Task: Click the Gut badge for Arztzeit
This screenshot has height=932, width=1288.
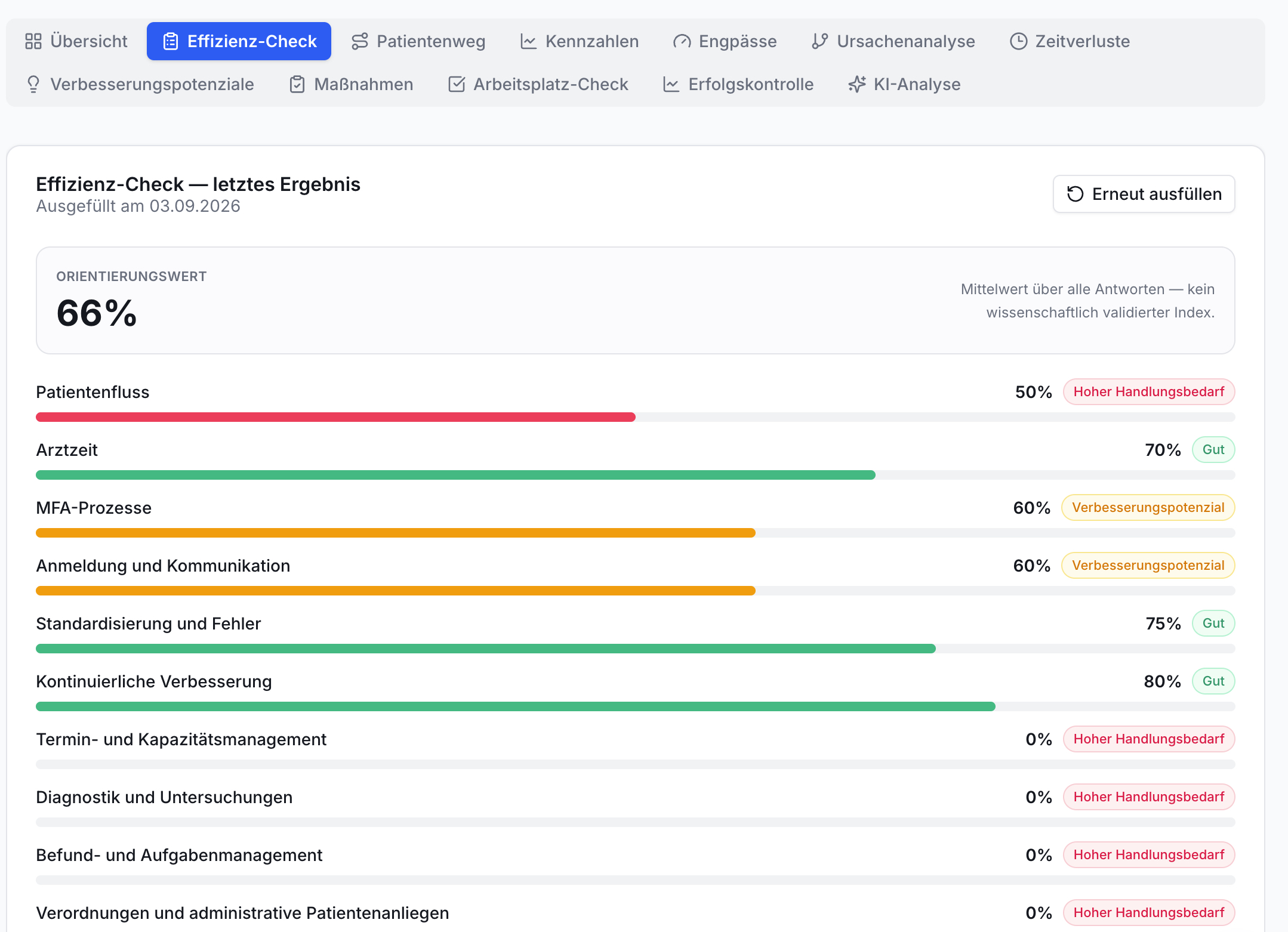Action: coord(1213,449)
